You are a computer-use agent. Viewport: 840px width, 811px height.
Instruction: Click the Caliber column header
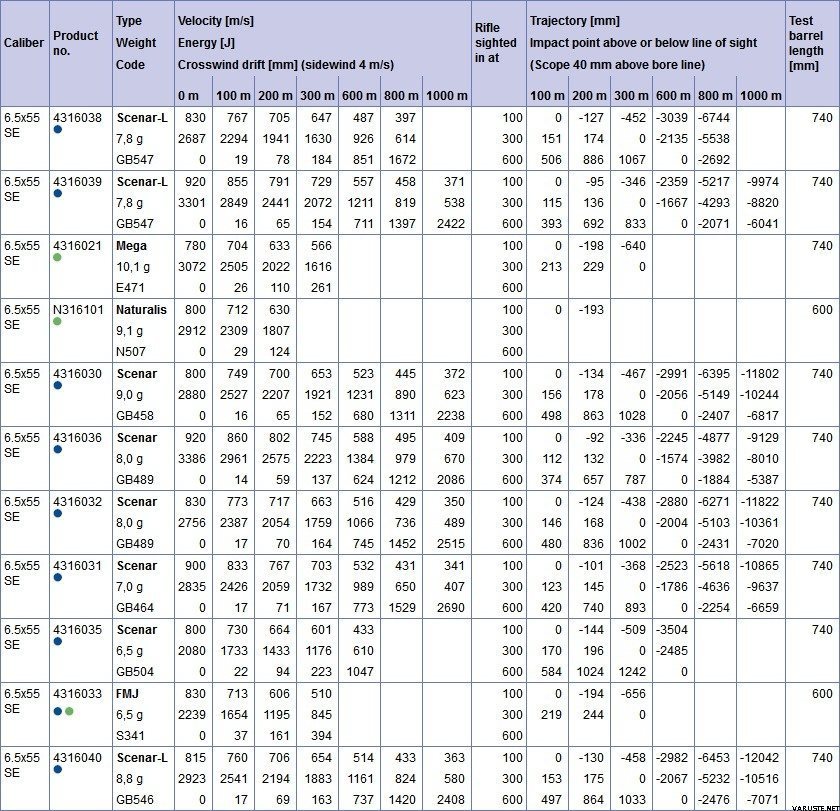24,43
